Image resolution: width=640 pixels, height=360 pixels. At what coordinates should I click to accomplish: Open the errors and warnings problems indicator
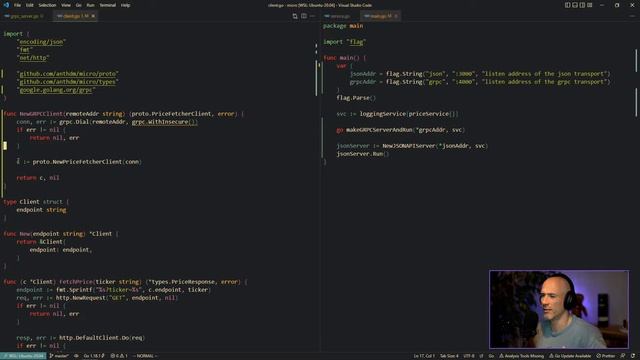click(119, 356)
